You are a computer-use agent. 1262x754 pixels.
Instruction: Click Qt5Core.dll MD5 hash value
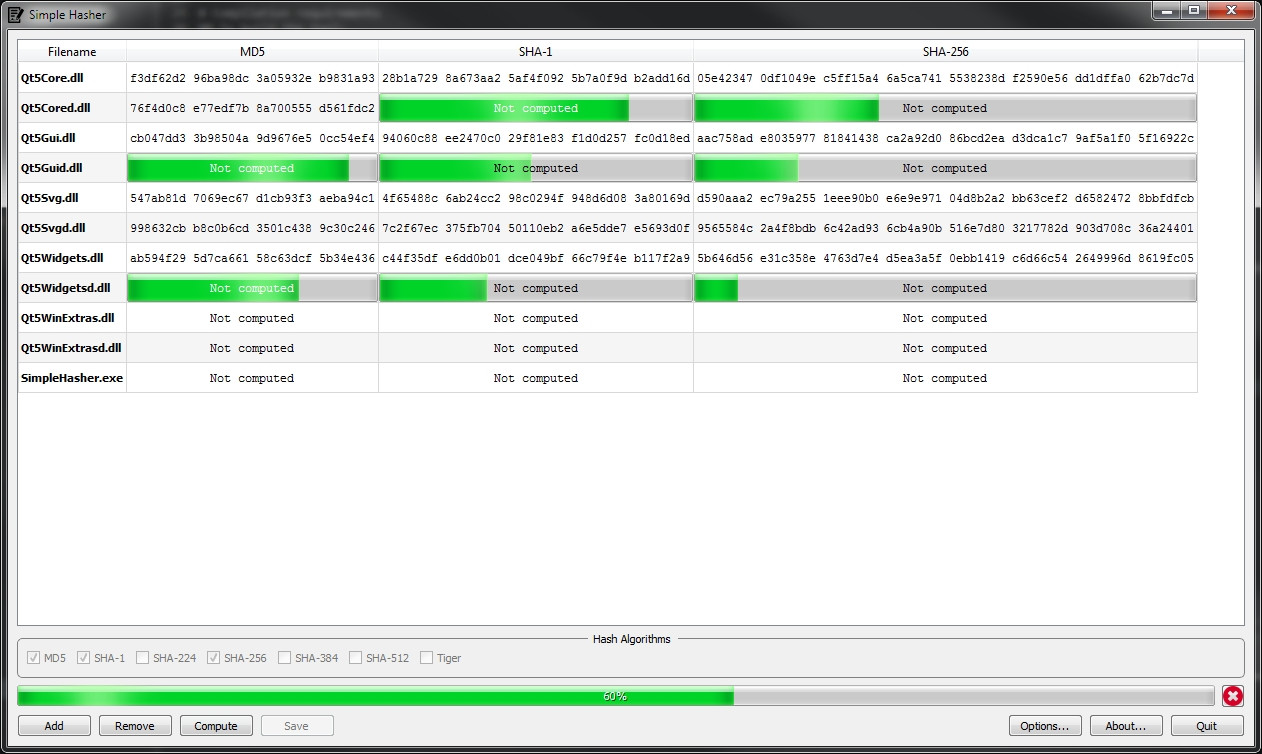(x=252, y=78)
